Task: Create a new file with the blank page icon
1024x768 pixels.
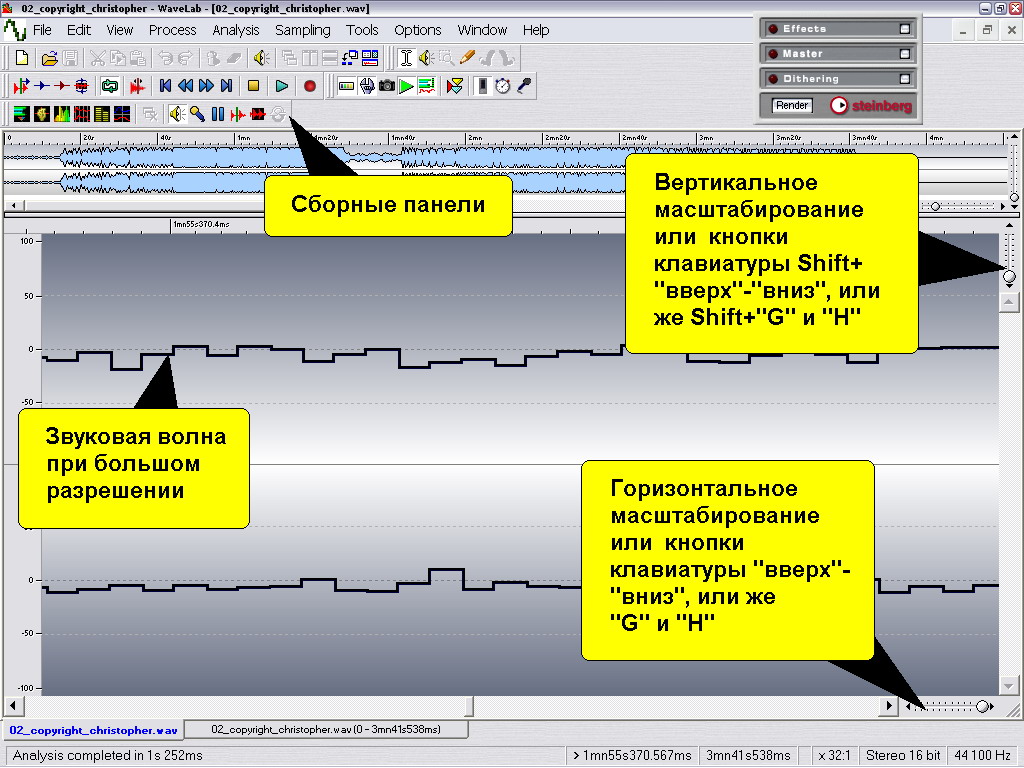Action: tap(22, 58)
